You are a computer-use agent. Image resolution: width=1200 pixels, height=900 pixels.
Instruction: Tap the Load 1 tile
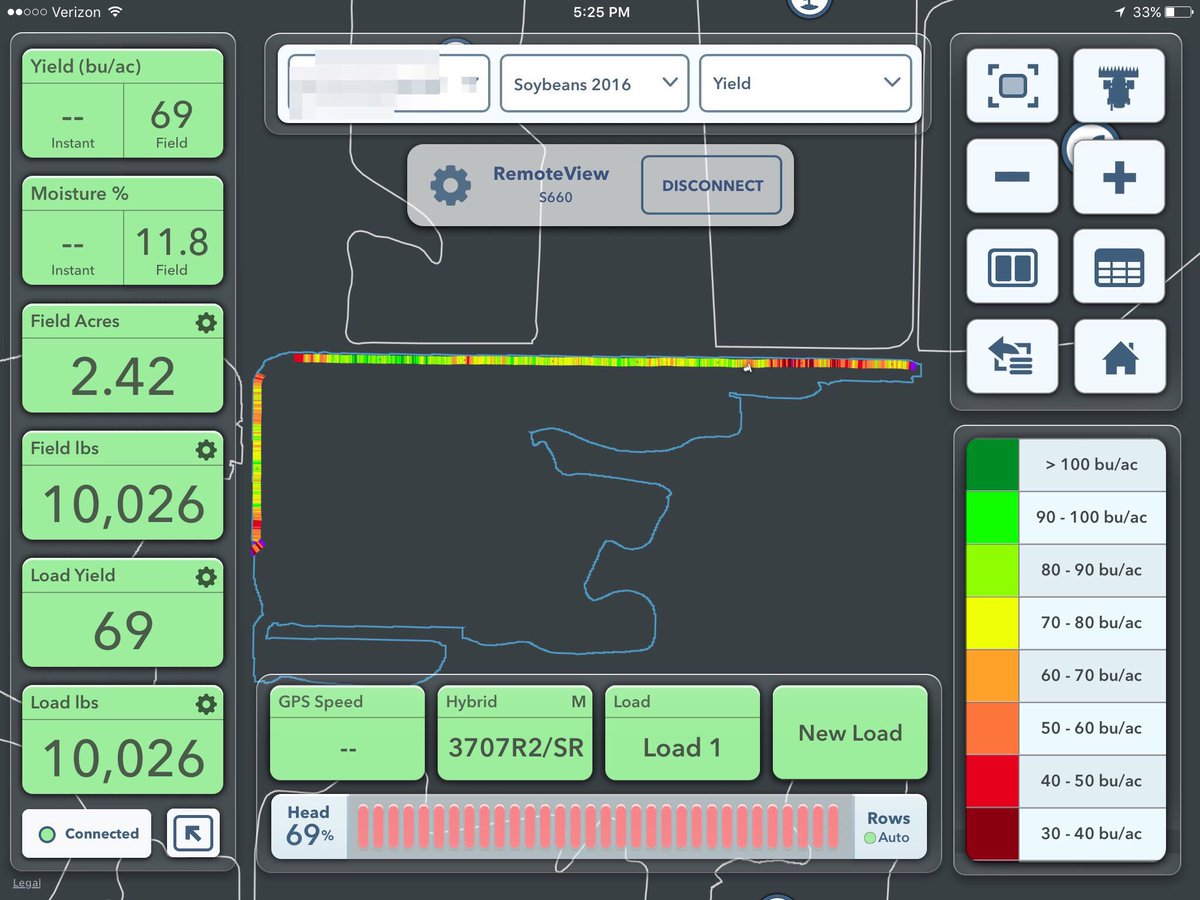tap(682, 733)
